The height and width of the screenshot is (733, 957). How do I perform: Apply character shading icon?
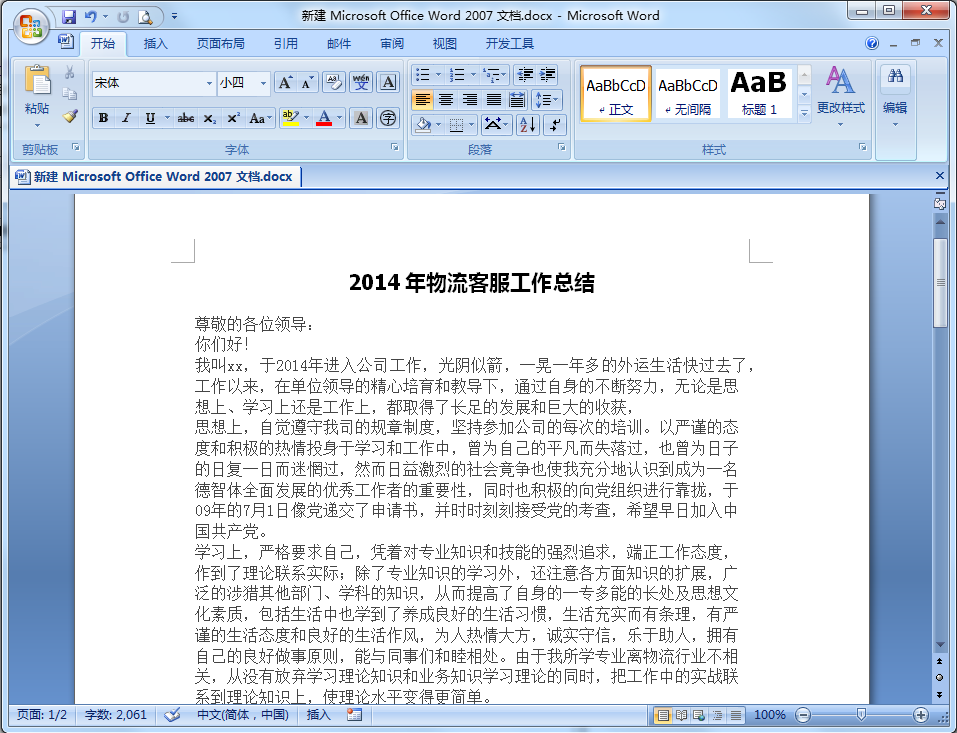point(361,118)
